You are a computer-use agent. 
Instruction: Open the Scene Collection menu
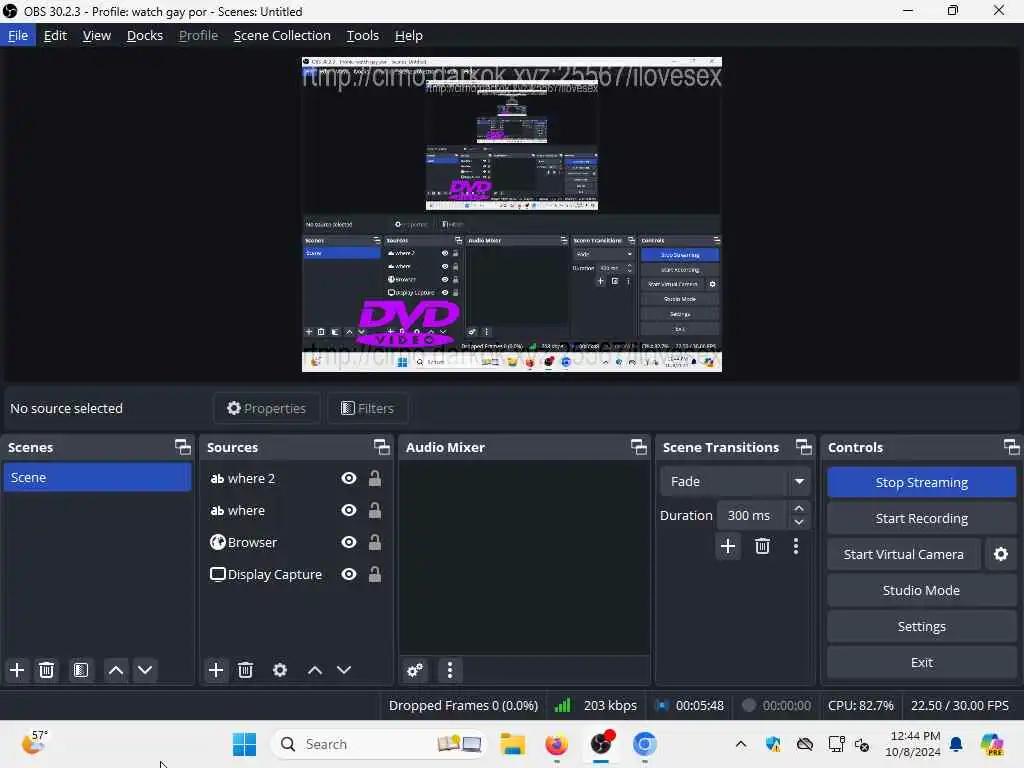click(x=282, y=35)
